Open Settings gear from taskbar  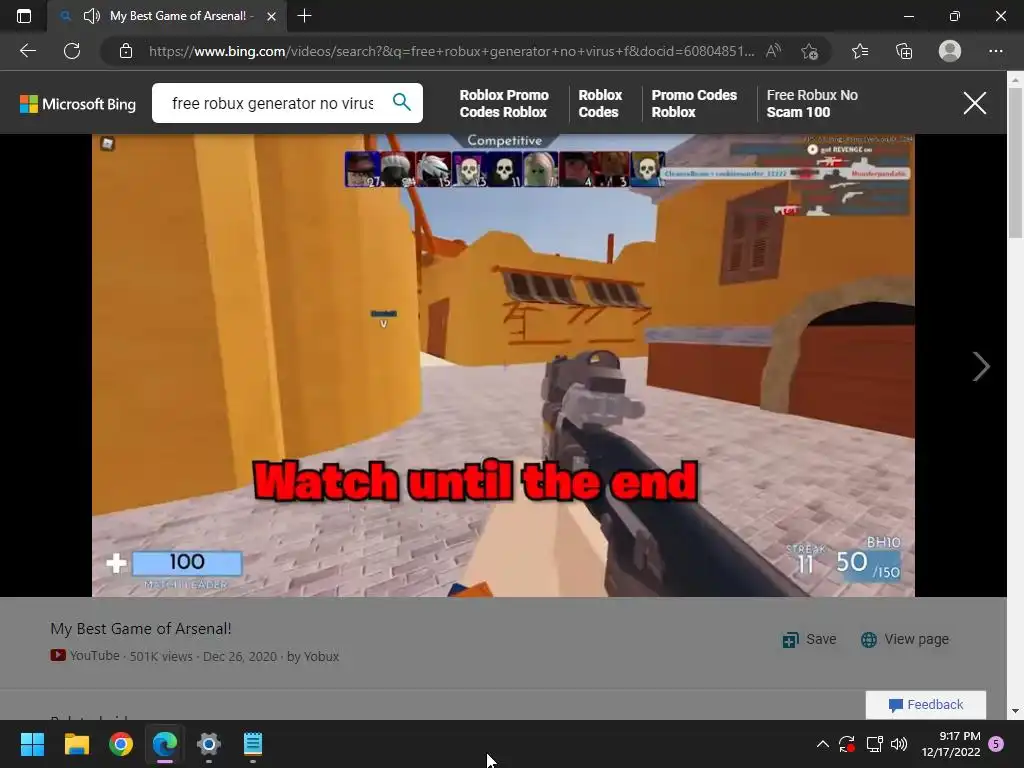(x=209, y=744)
